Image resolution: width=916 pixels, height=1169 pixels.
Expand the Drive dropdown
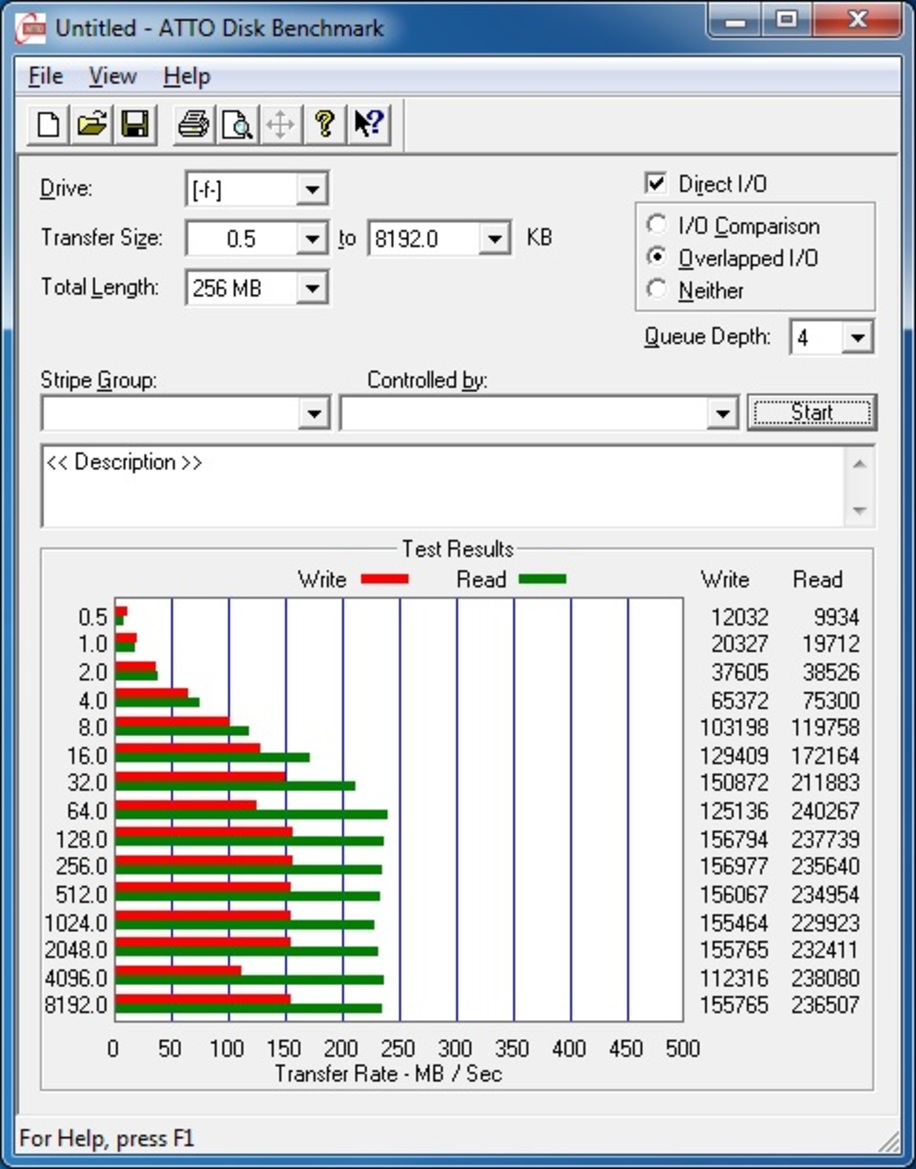click(312, 189)
